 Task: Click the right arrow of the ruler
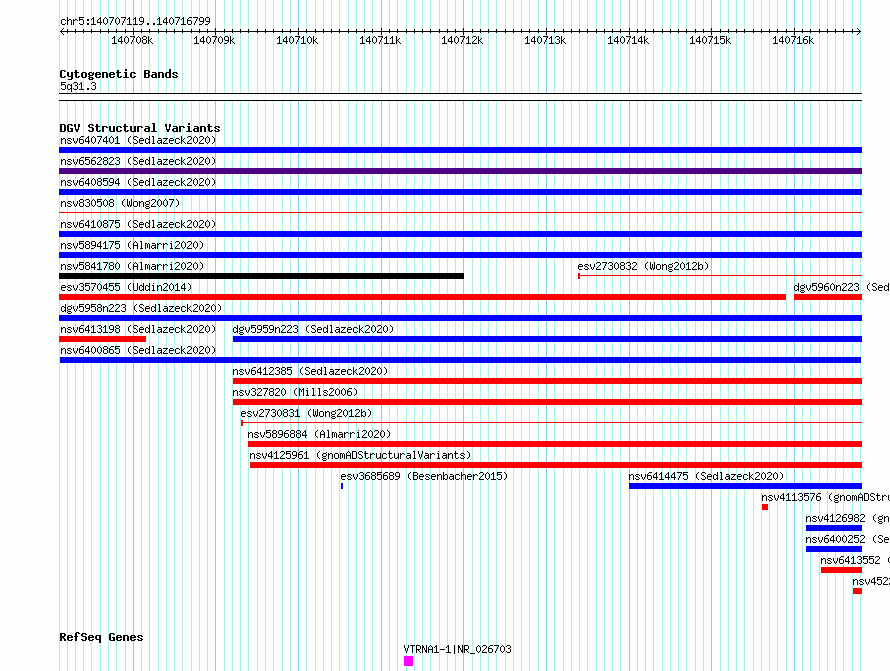[859, 31]
